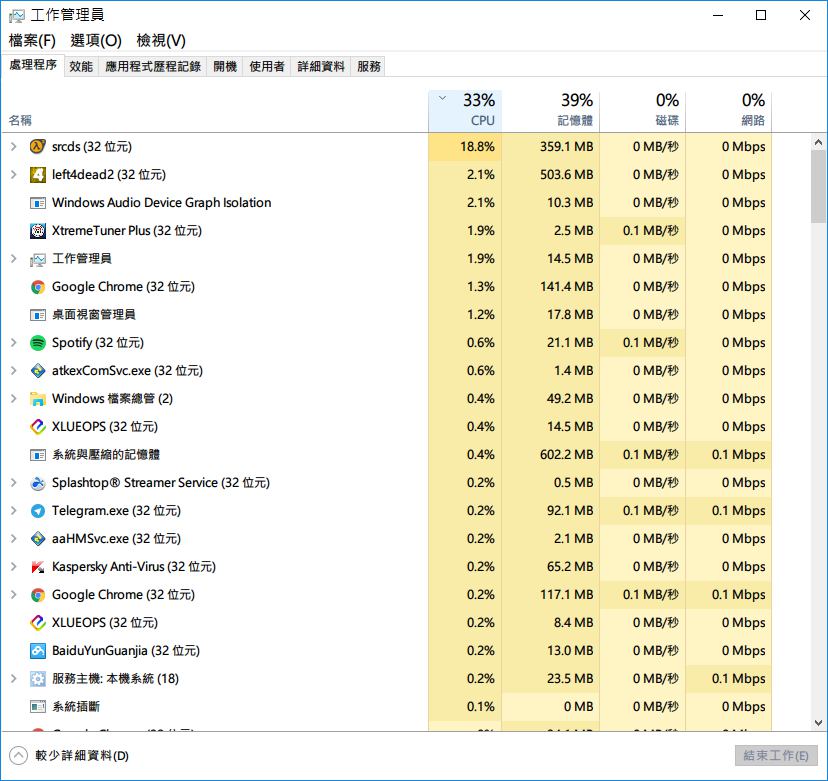
Task: Sort by the 記憶體 column header
Action: tap(550, 110)
